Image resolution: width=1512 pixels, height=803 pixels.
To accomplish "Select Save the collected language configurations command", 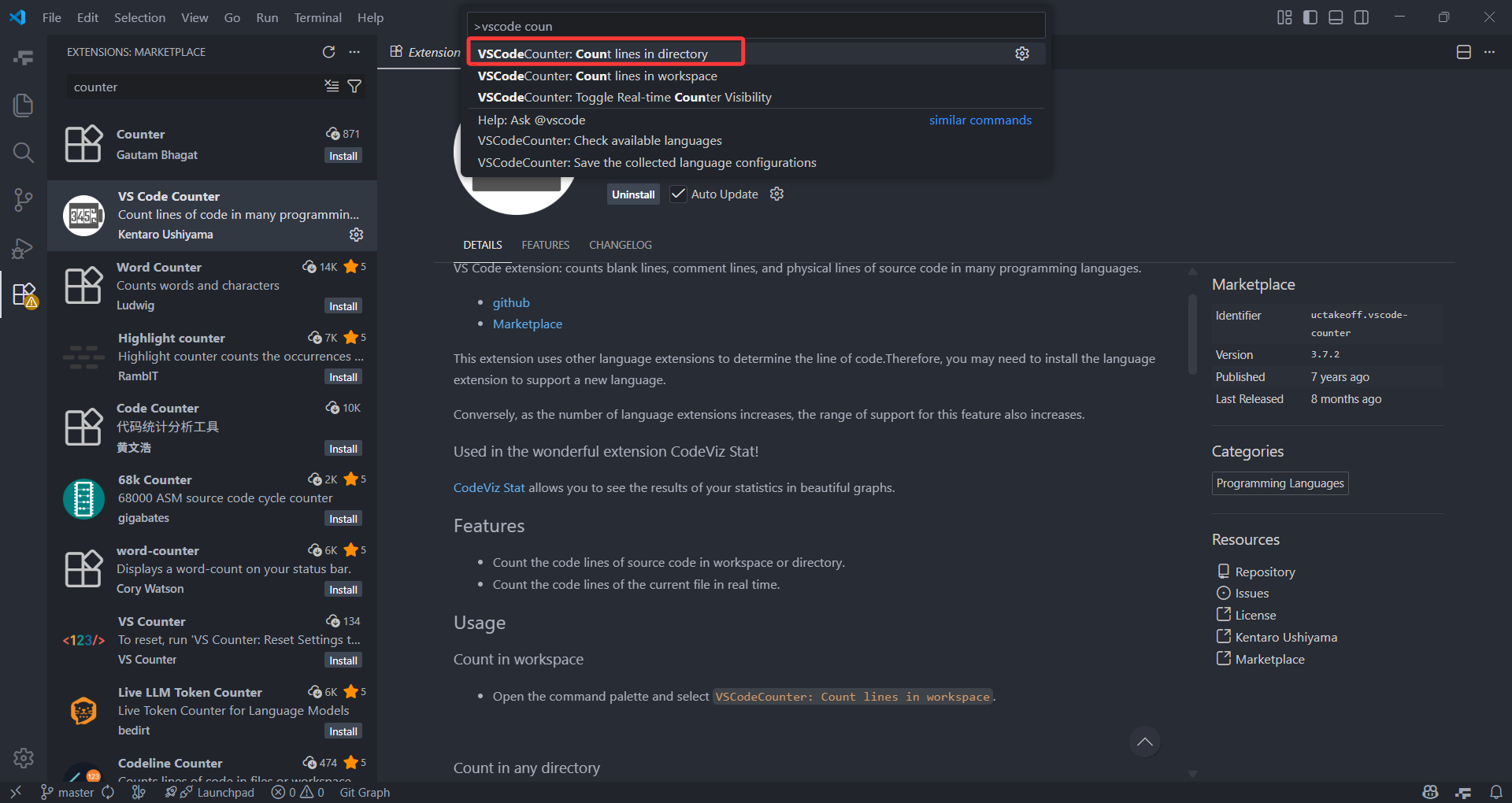I will point(756,162).
